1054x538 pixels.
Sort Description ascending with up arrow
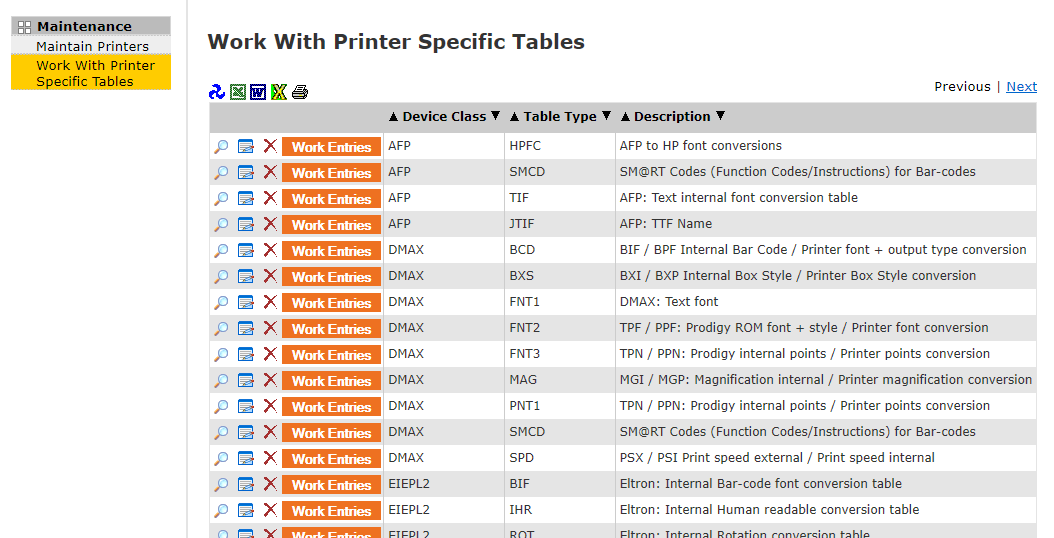pos(625,117)
